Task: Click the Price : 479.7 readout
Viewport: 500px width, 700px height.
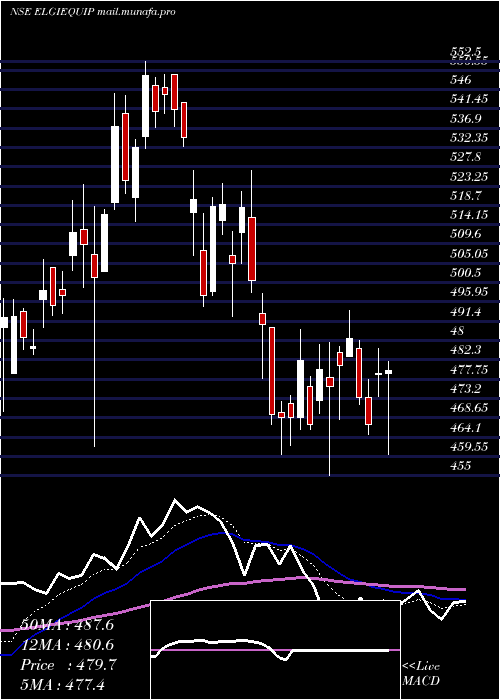Action: pos(68,665)
